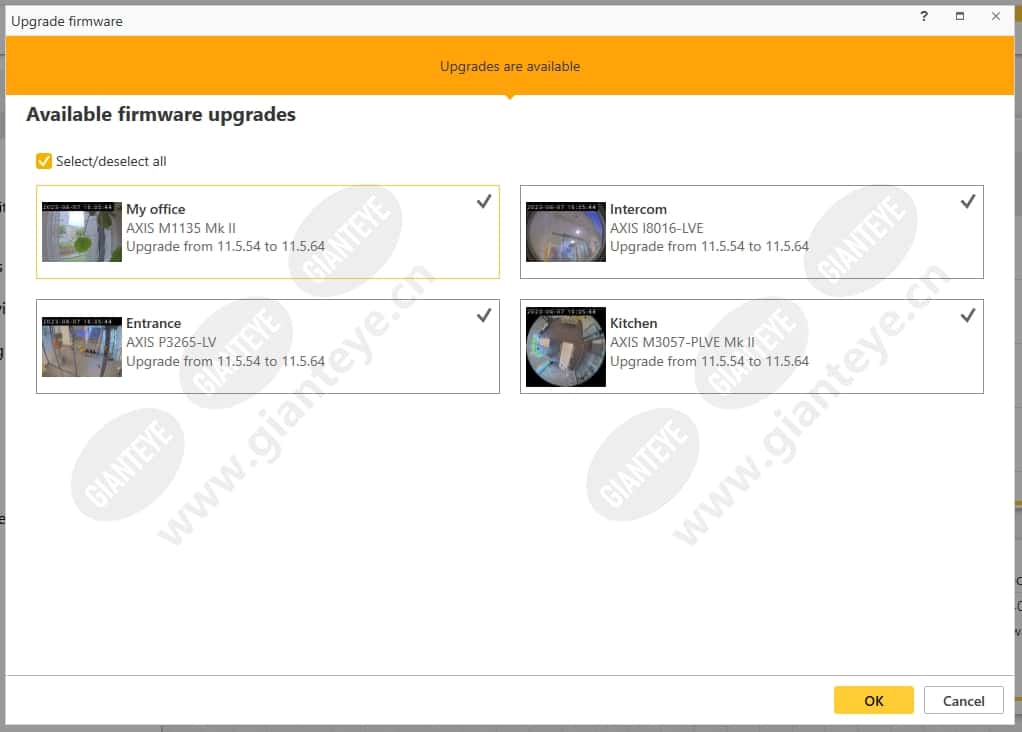
Task: Select the Entrance device name
Action: coord(153,323)
